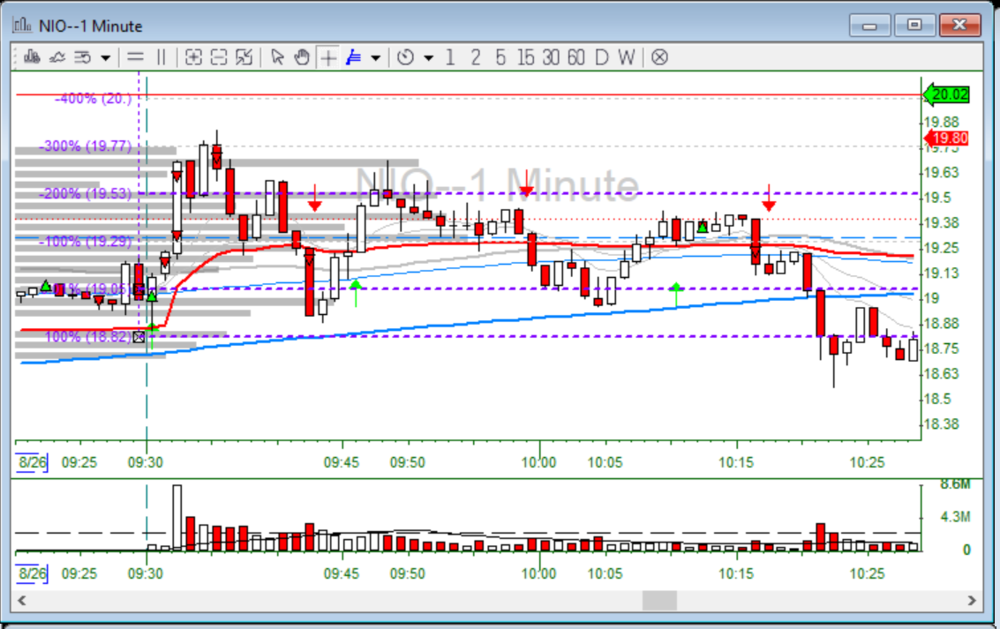Select the vertical lines tool
This screenshot has height=629, width=1000.
(x=161, y=57)
